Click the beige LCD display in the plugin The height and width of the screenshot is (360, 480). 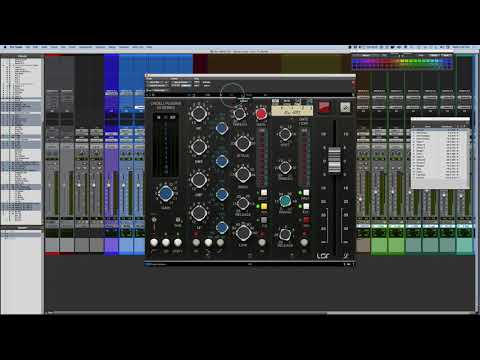coord(292,110)
